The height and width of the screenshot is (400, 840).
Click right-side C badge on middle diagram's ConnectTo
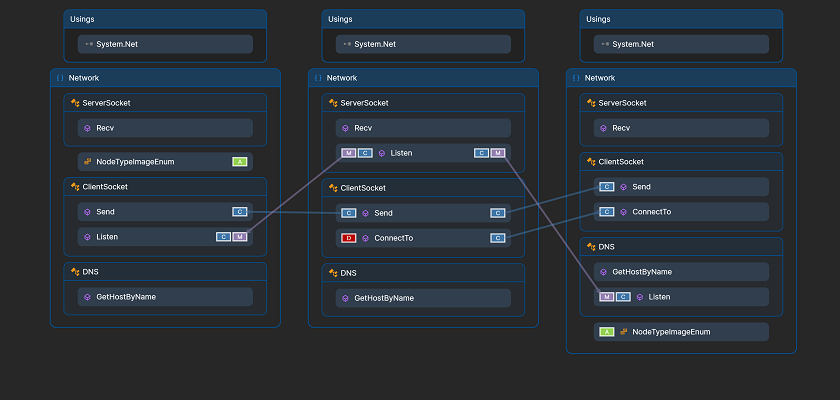tap(497, 238)
